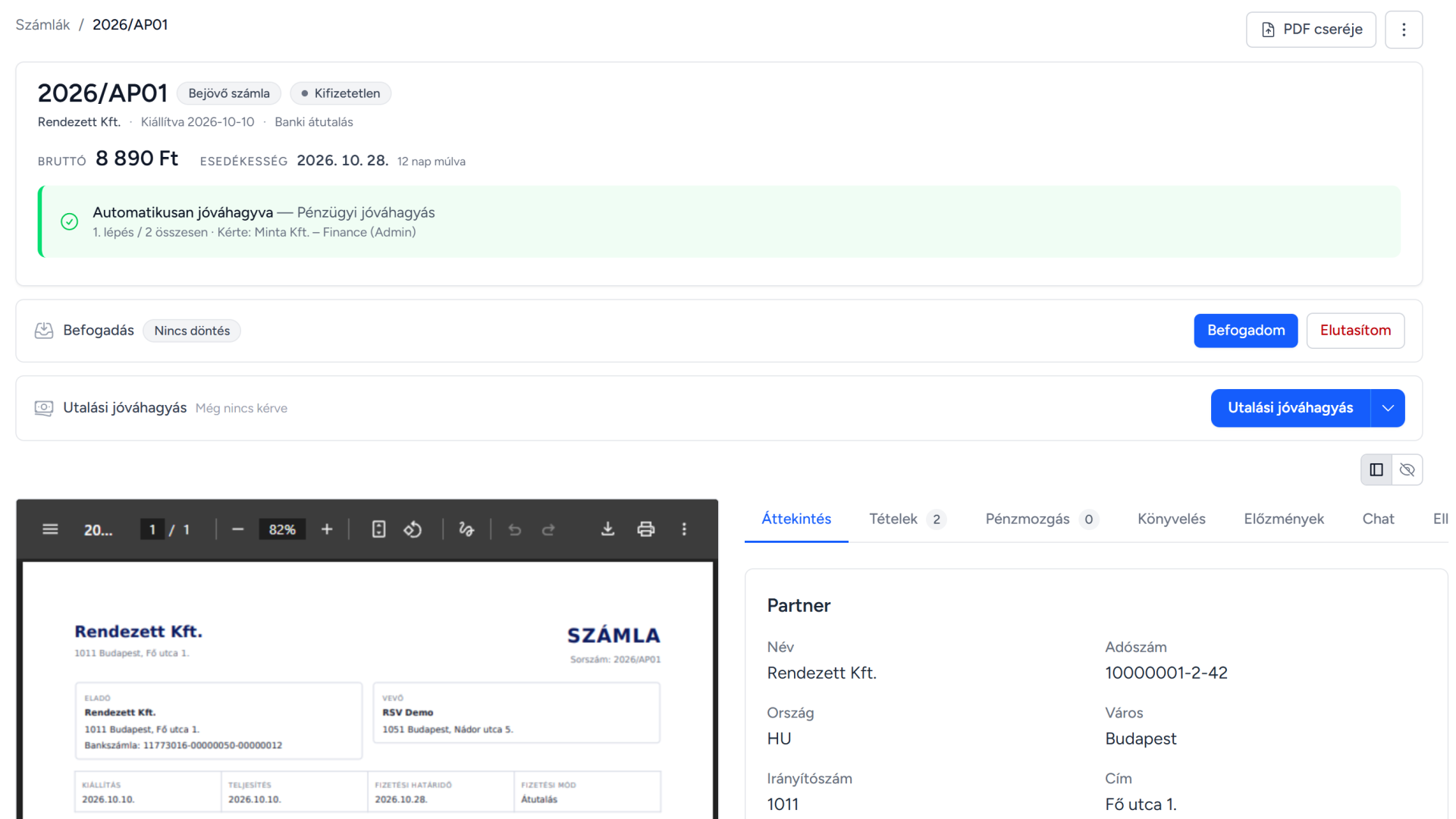Go back to Számlák breadcrumb
Viewport: 1456px width, 819px height.
point(42,24)
